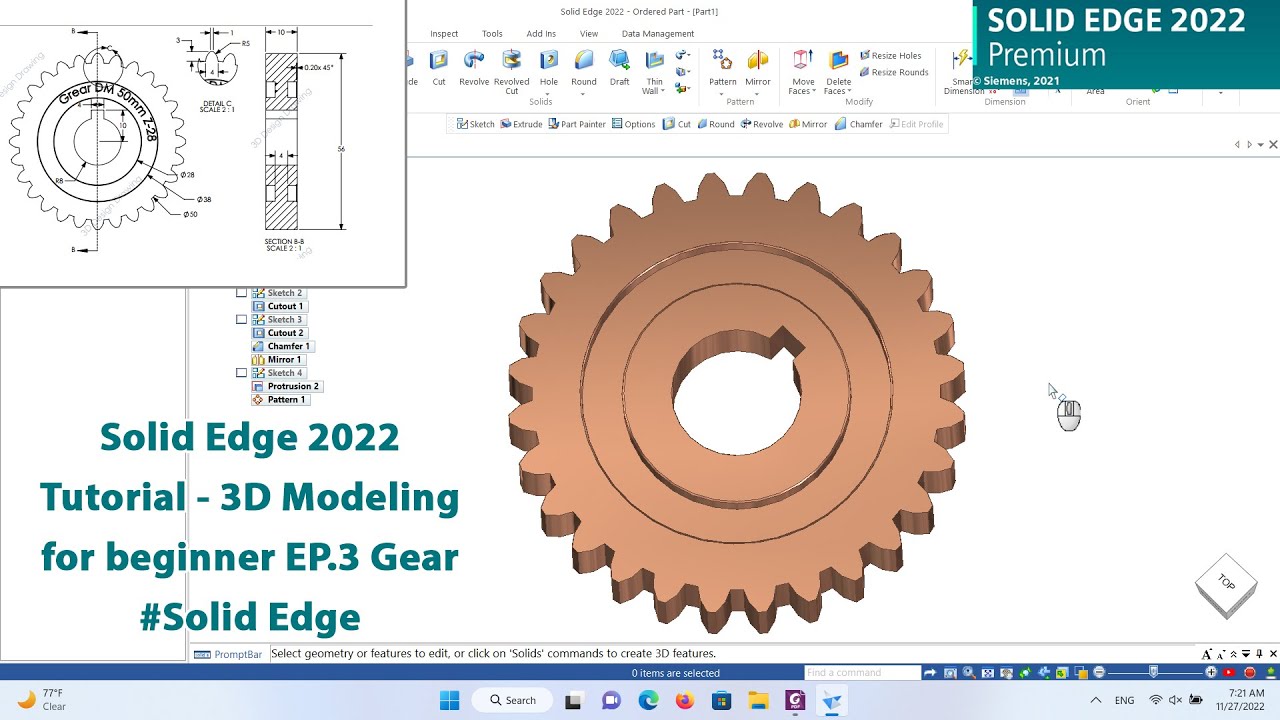Select Chamfer 1 feature in the tree

coord(282,346)
